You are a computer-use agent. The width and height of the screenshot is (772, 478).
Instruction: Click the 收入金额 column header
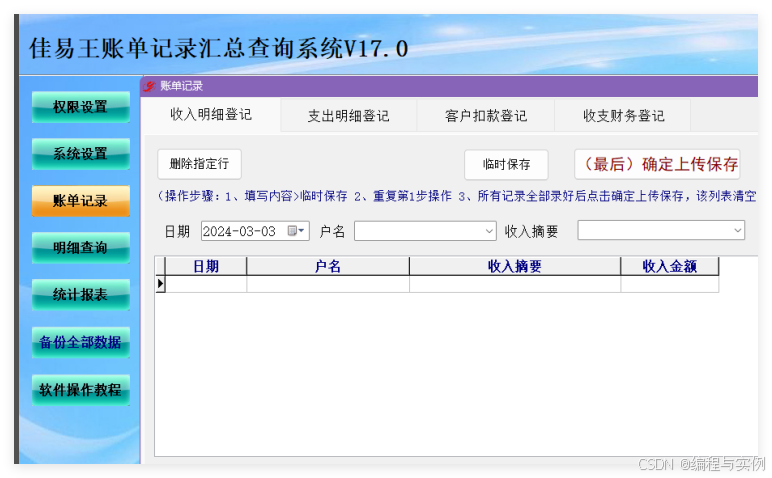pyautogui.click(x=670, y=266)
